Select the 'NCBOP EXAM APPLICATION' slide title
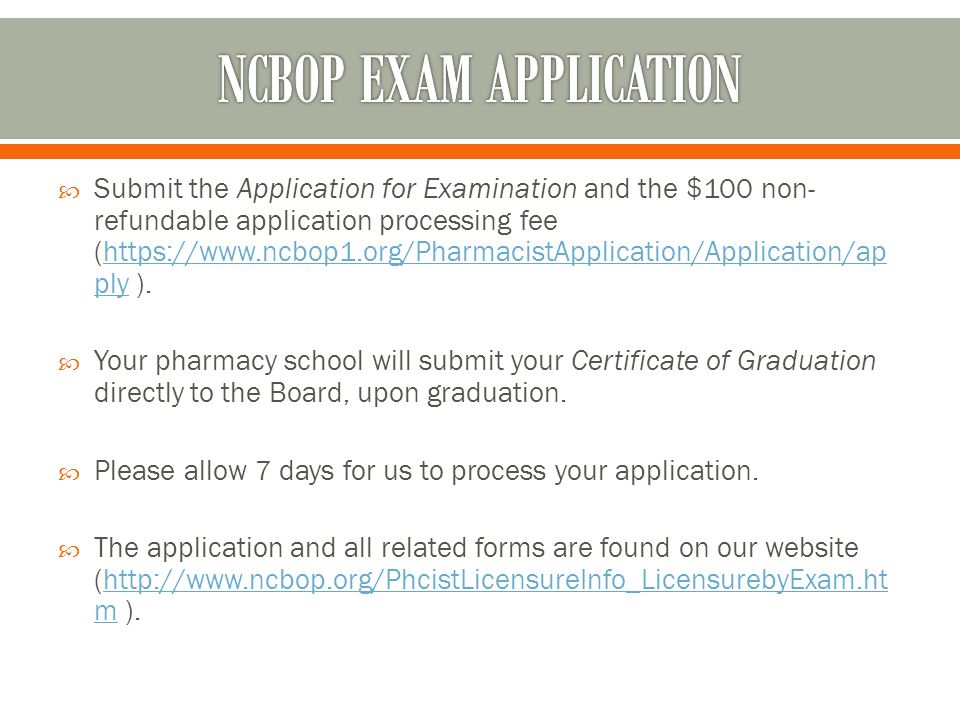 pyautogui.click(x=480, y=78)
